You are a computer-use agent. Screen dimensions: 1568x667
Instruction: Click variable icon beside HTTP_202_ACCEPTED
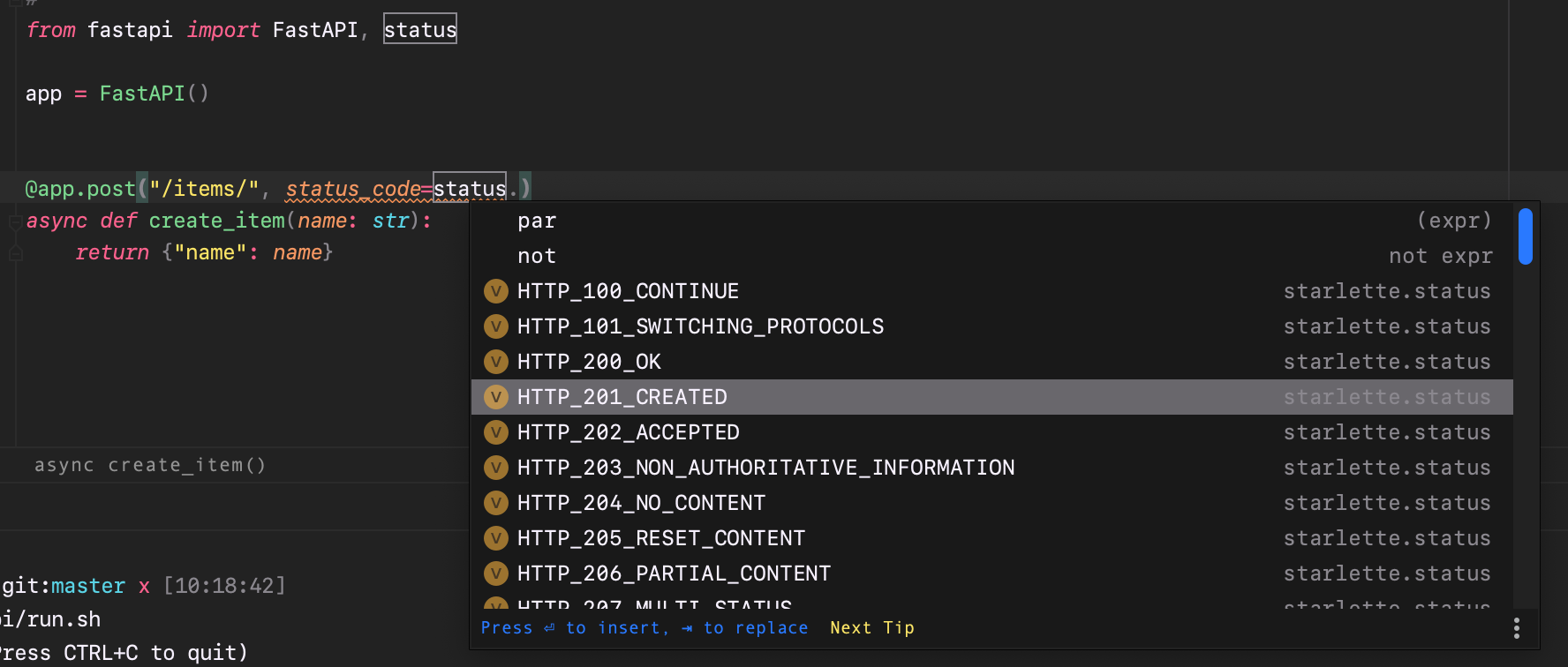pos(496,432)
